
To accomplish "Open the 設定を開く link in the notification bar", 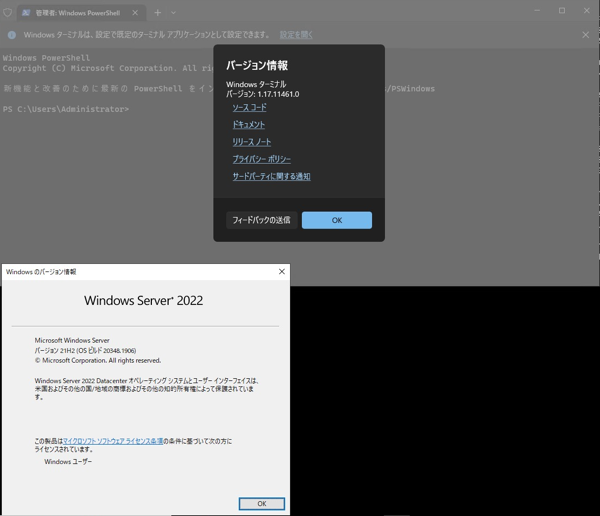I will click(x=296, y=35).
